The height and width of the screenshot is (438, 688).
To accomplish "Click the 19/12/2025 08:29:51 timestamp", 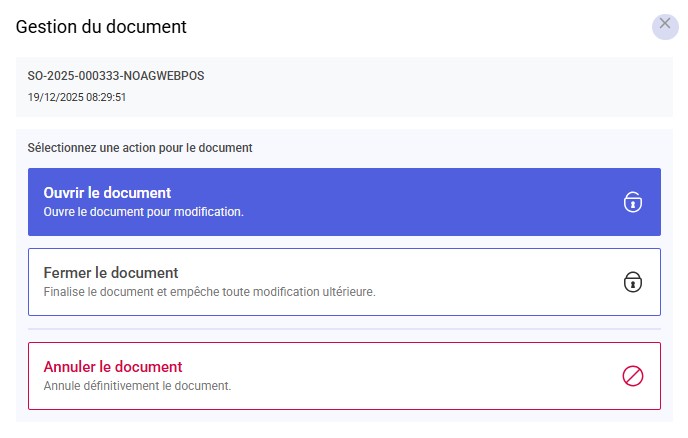I will pos(76,98).
